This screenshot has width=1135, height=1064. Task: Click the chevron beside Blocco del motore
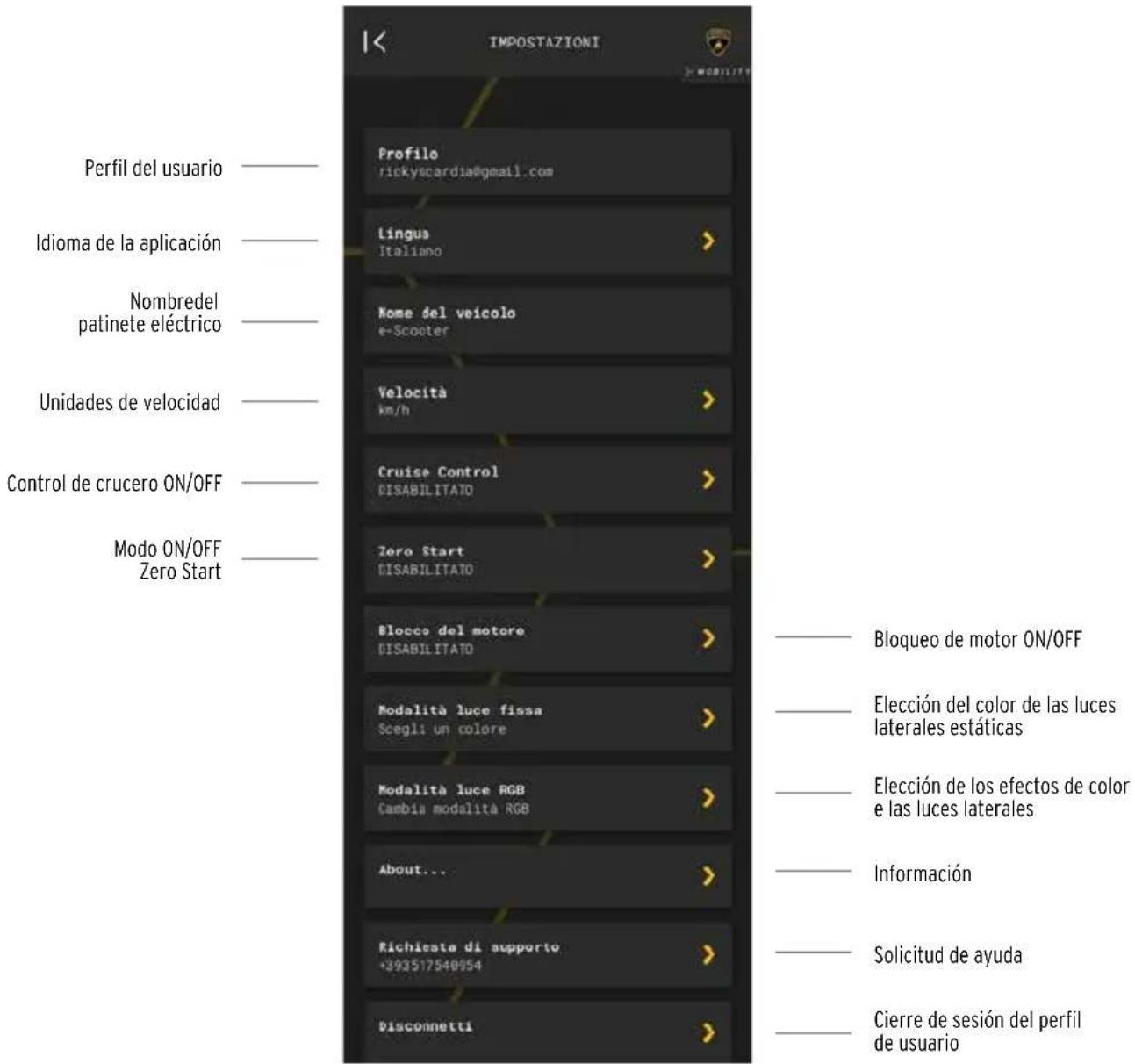click(x=708, y=638)
